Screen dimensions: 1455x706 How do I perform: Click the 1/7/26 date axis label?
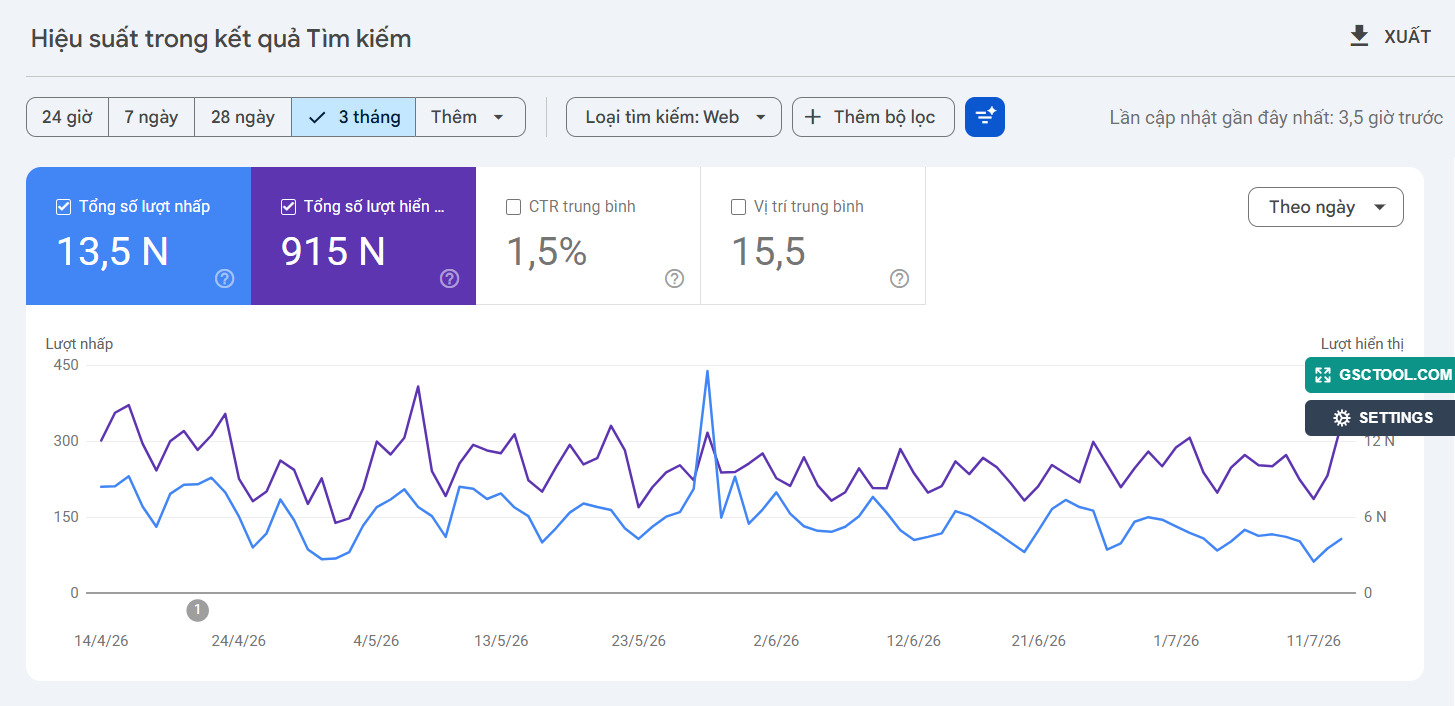pyautogui.click(x=1176, y=641)
